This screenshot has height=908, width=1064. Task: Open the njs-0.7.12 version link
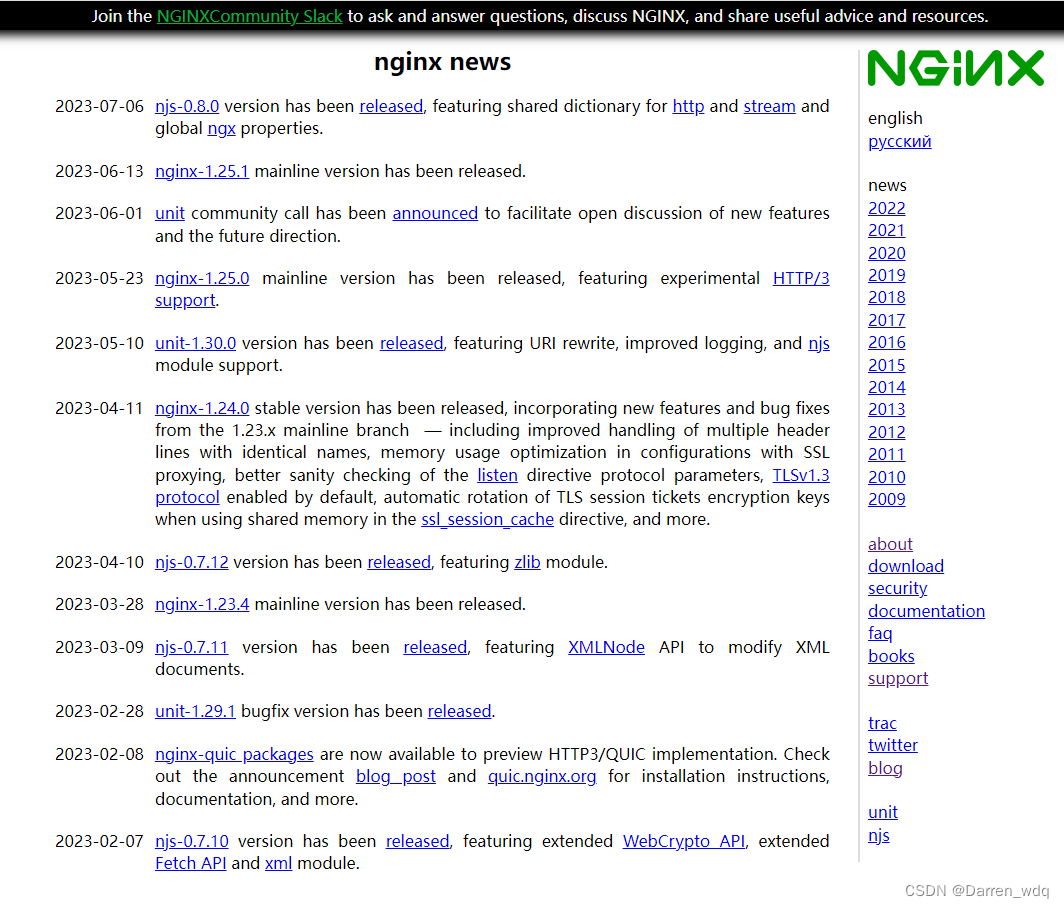191,563
